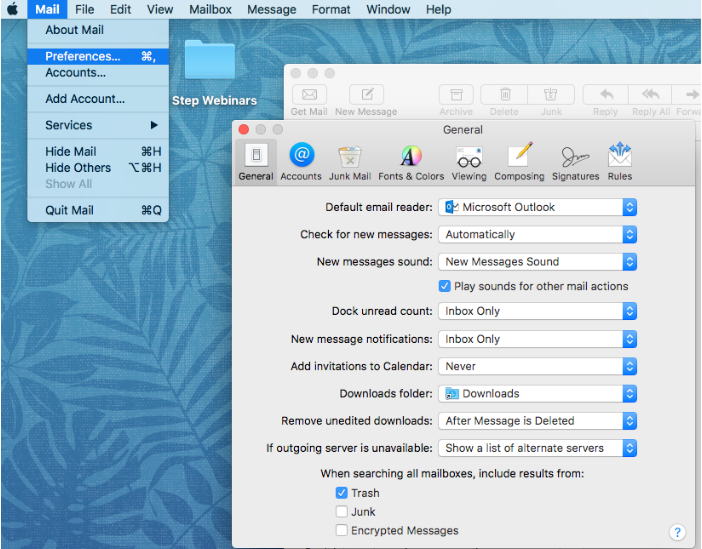This screenshot has height=549, width=702.
Task: Select Hide Others menu item
Action: coord(98,167)
